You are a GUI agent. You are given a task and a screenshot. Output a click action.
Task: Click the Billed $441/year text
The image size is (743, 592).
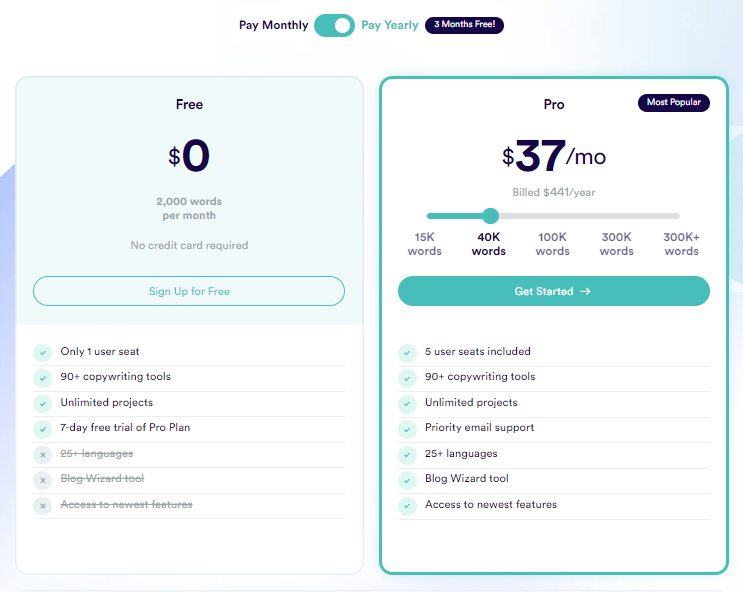[553, 192]
